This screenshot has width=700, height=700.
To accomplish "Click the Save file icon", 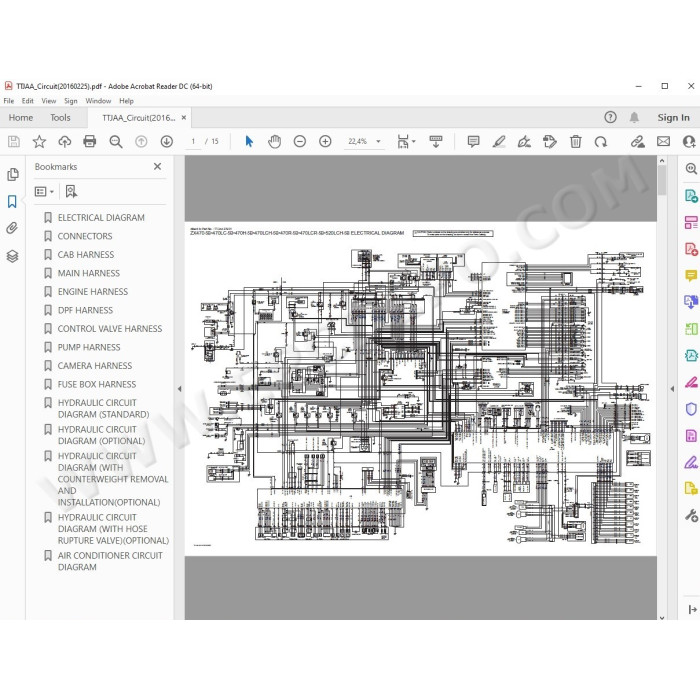I will [x=14, y=142].
